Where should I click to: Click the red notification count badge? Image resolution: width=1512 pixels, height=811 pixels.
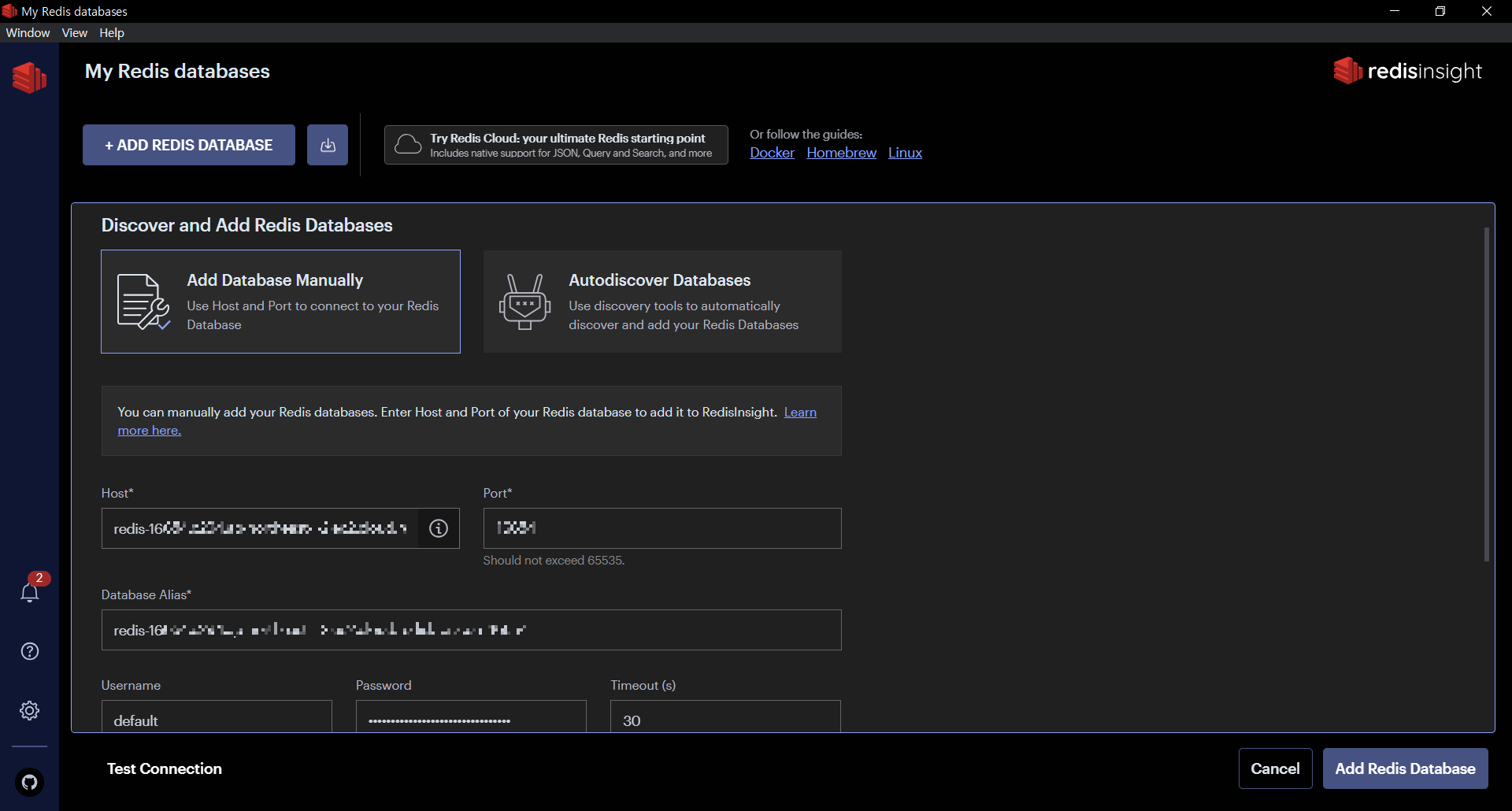click(39, 578)
